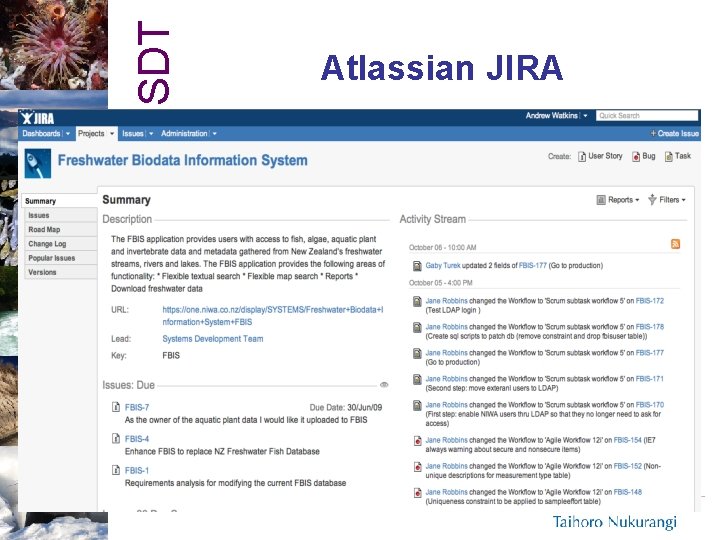Click the Andrew Watkins username
Screen dimensions: 720x540
click(x=551, y=116)
